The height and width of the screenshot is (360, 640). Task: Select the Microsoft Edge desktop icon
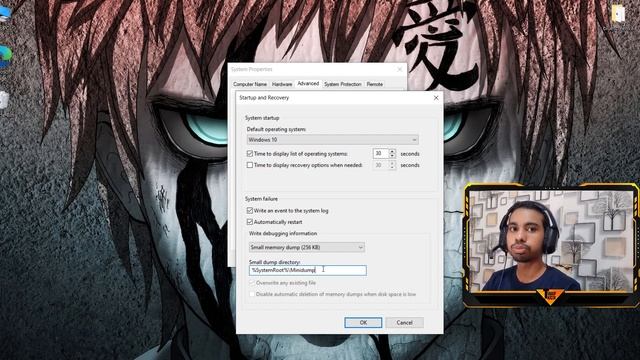click(5, 57)
